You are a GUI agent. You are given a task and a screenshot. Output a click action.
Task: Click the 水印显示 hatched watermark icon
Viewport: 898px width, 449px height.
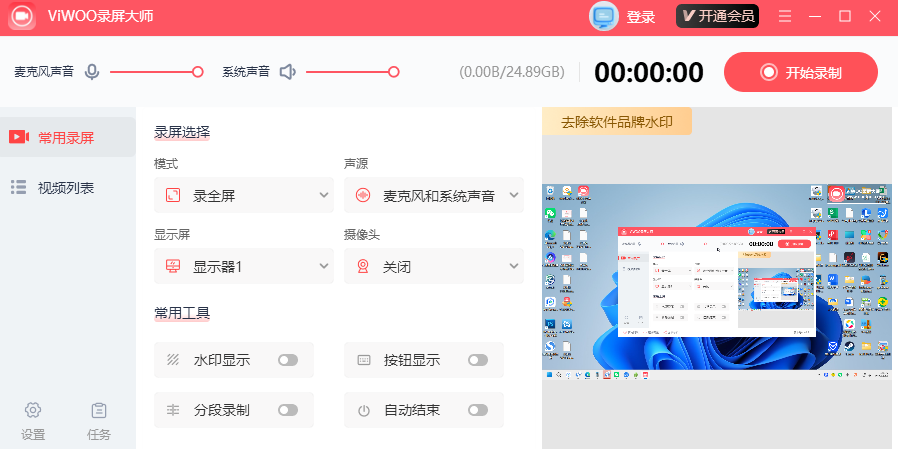pos(173,360)
